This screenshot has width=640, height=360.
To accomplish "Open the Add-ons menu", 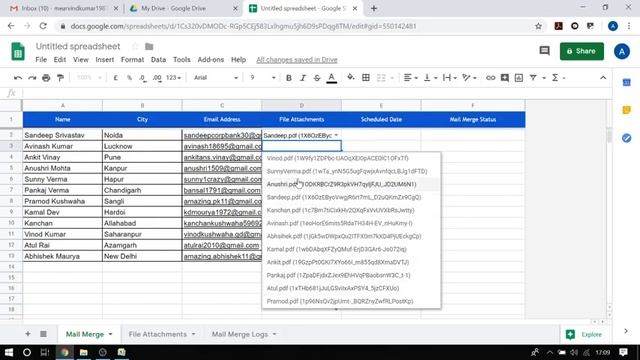I will (x=211, y=60).
